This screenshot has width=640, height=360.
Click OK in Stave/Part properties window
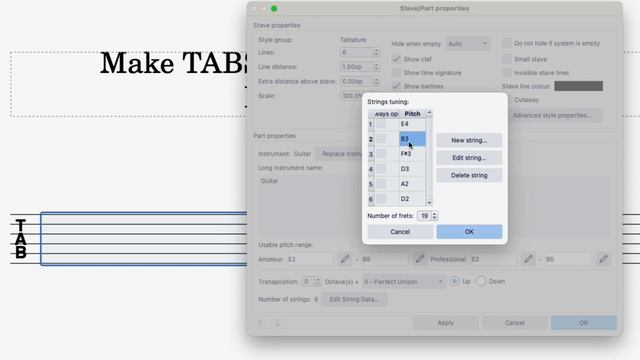583,322
